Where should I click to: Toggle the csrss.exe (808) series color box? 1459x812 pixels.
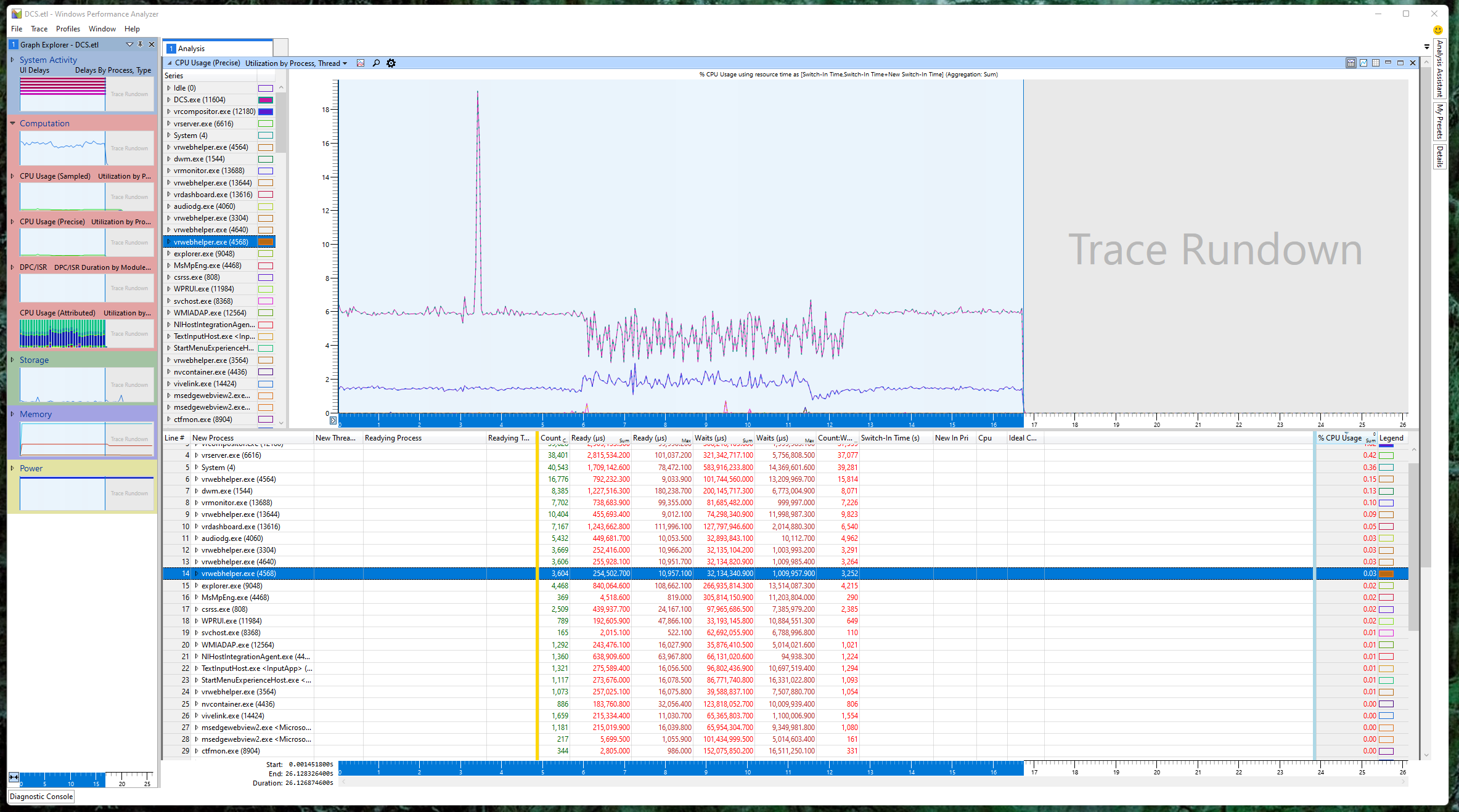pos(266,277)
